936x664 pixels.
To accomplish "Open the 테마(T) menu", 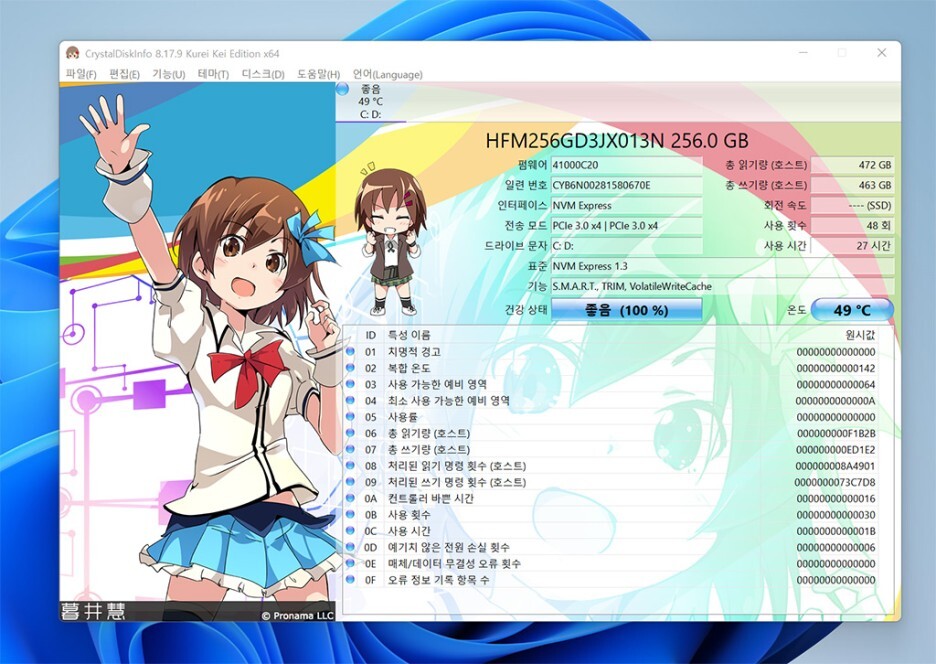I will [213, 74].
